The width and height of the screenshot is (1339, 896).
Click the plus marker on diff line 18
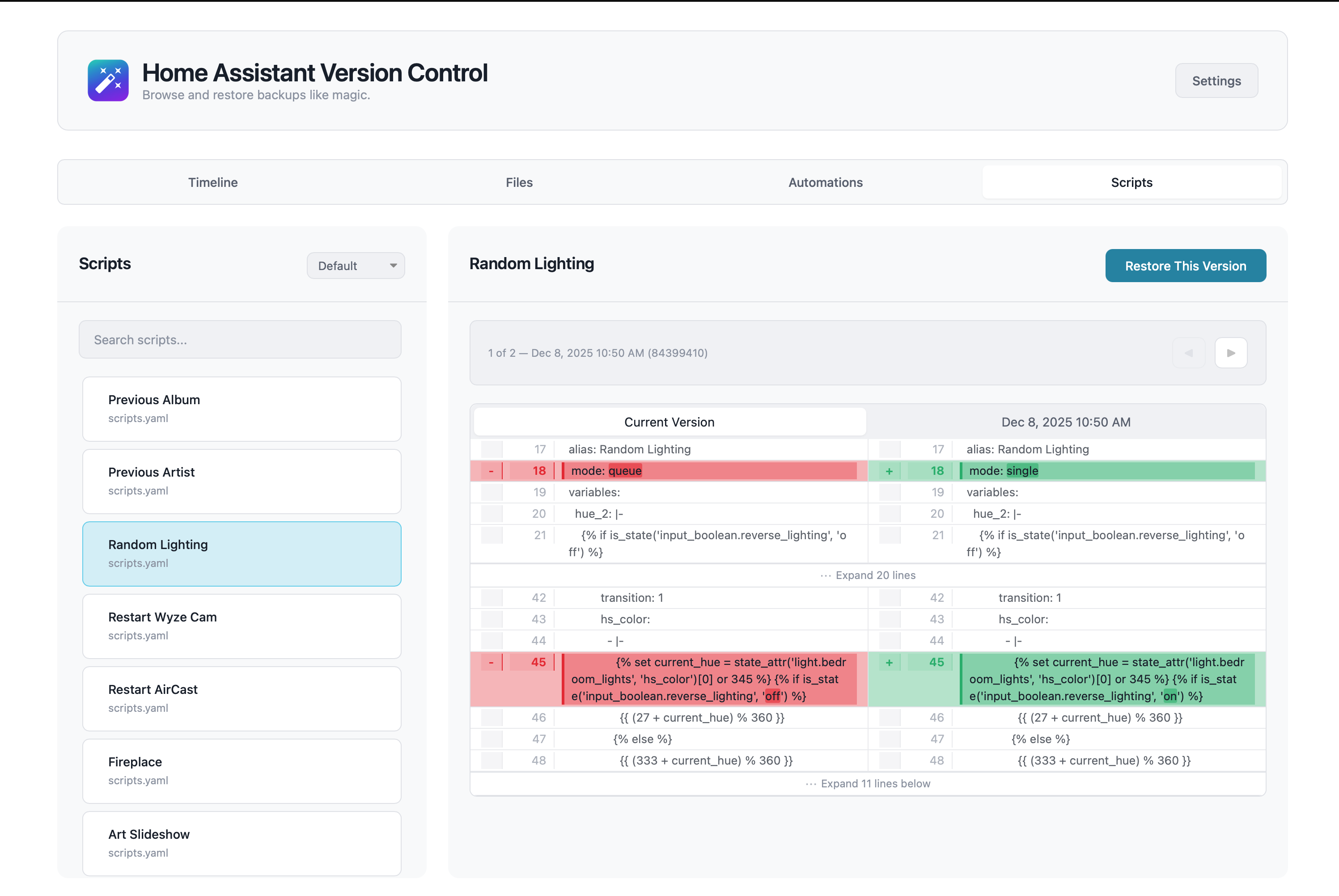(x=889, y=470)
